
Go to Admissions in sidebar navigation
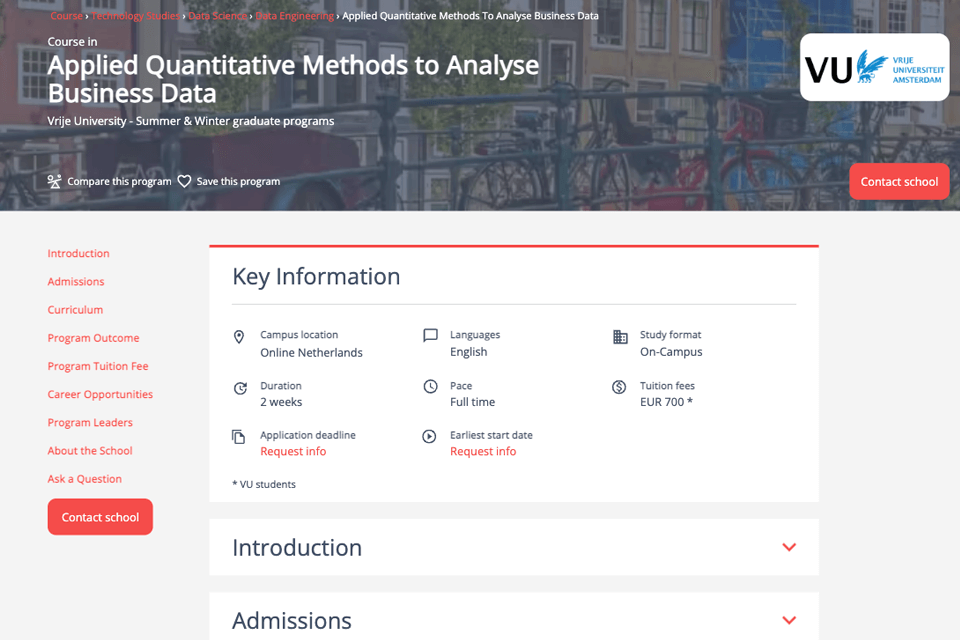[x=76, y=282]
